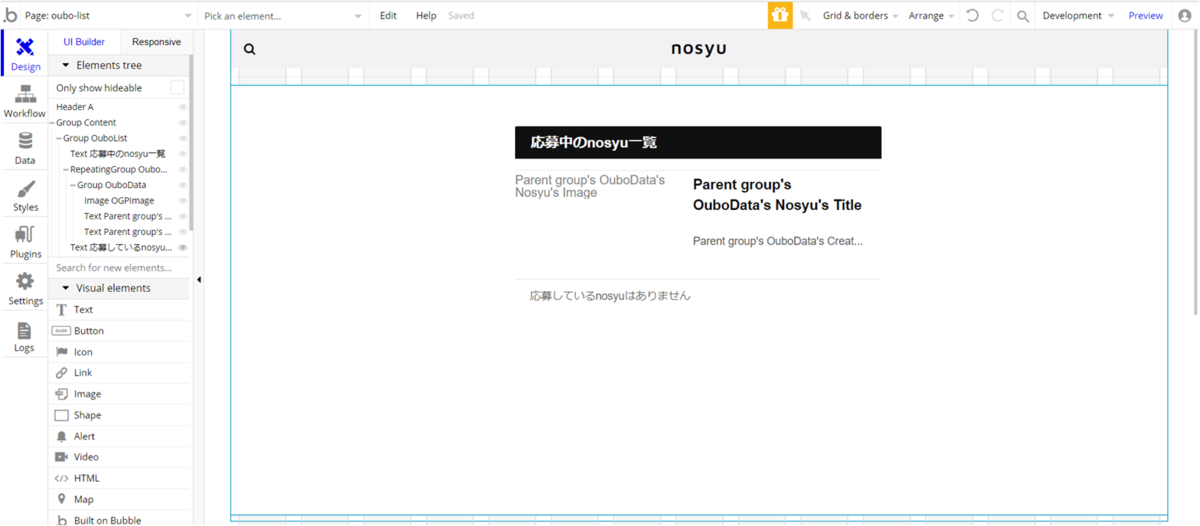1200x526 pixels.
Task: Select Image OGPImage in the elements tree
Action: coord(119,201)
